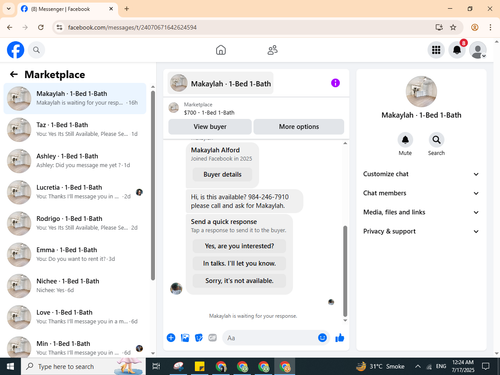Viewport: 500px width, 375px height.
Task: Open Ashley 1-Bed 1-Bath conversation
Action: coord(75,161)
